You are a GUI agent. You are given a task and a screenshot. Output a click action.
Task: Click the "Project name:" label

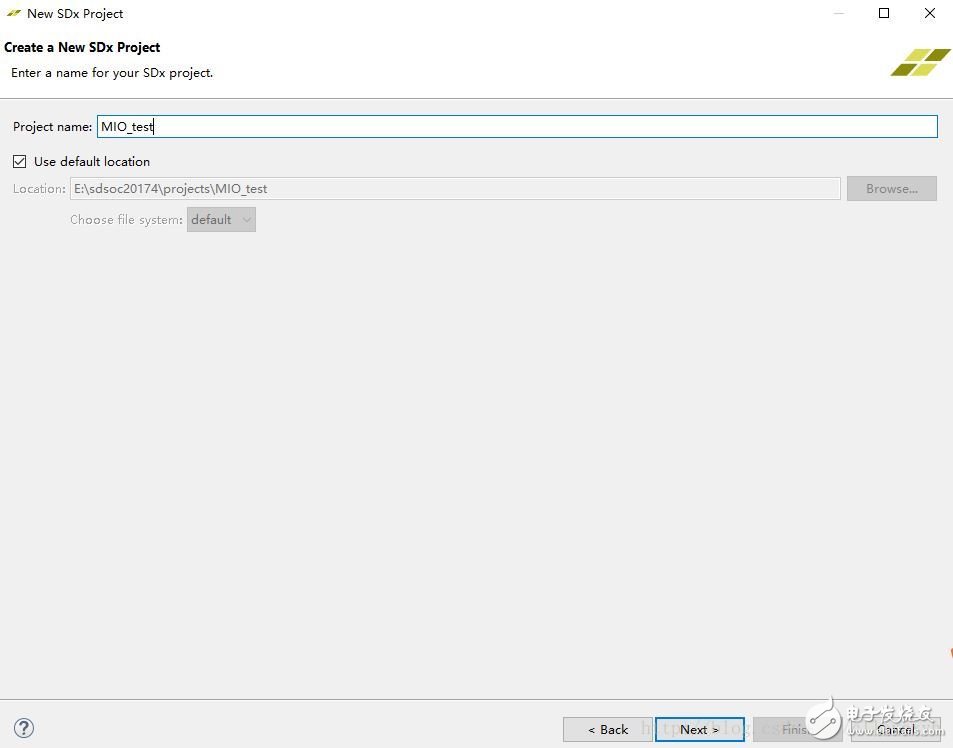(x=52, y=127)
